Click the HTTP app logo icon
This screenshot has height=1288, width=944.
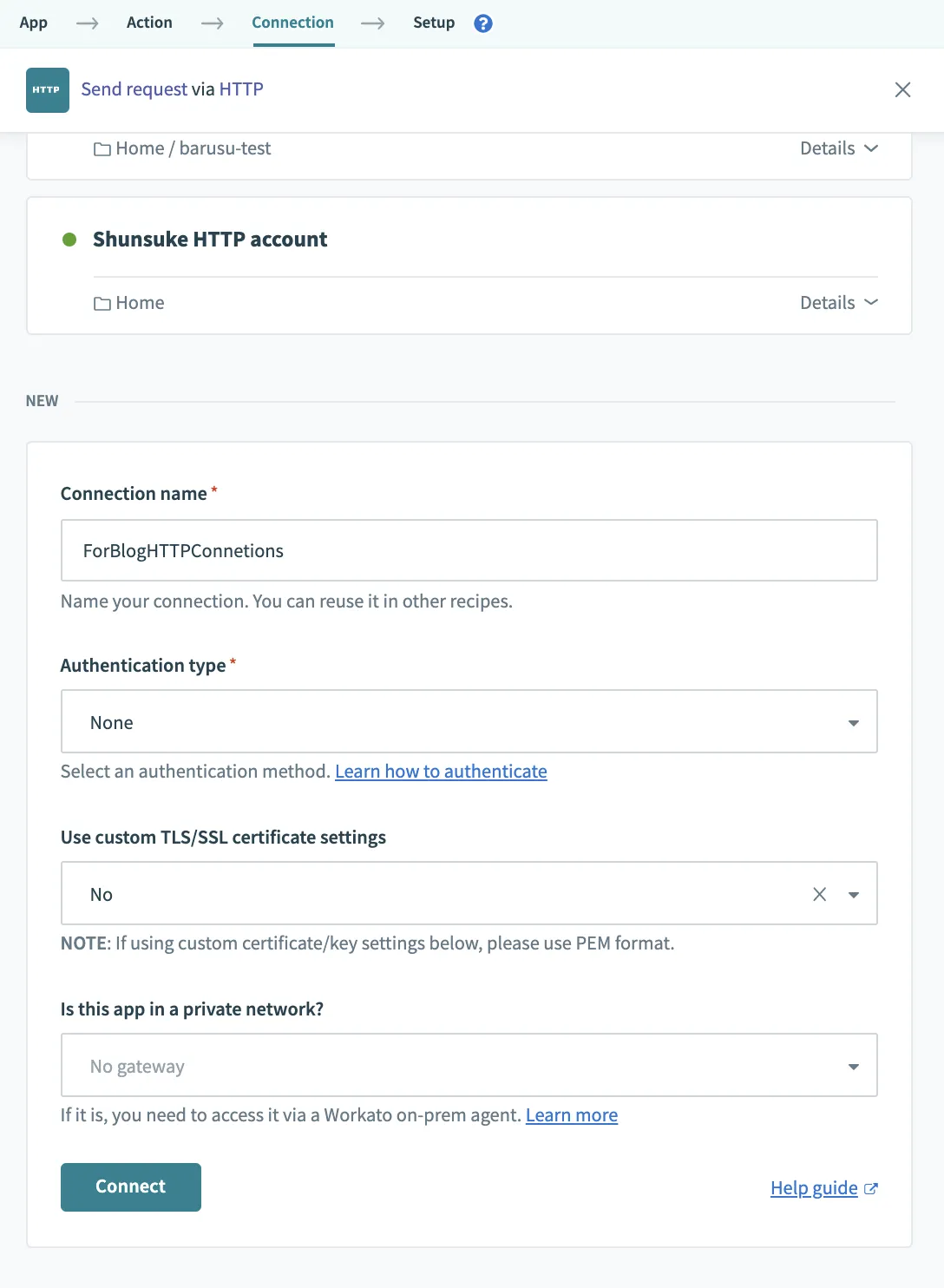click(48, 90)
